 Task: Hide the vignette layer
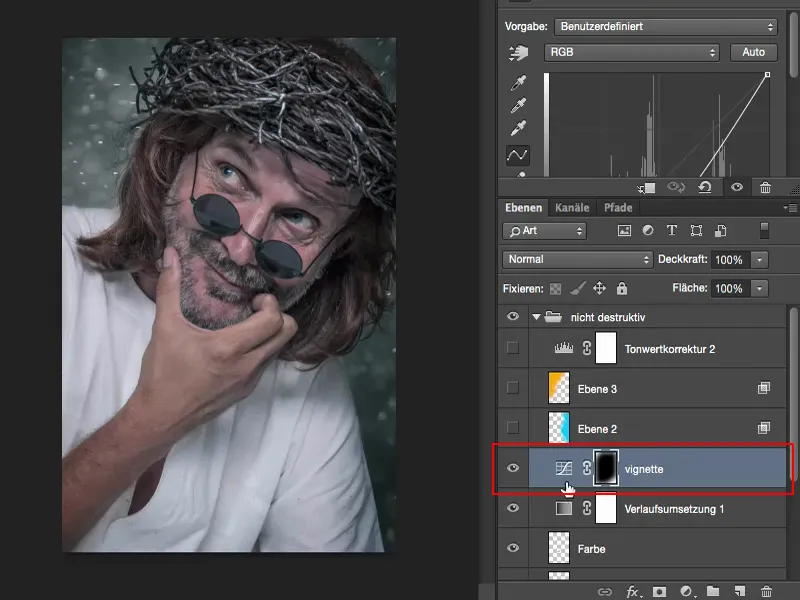click(513, 468)
